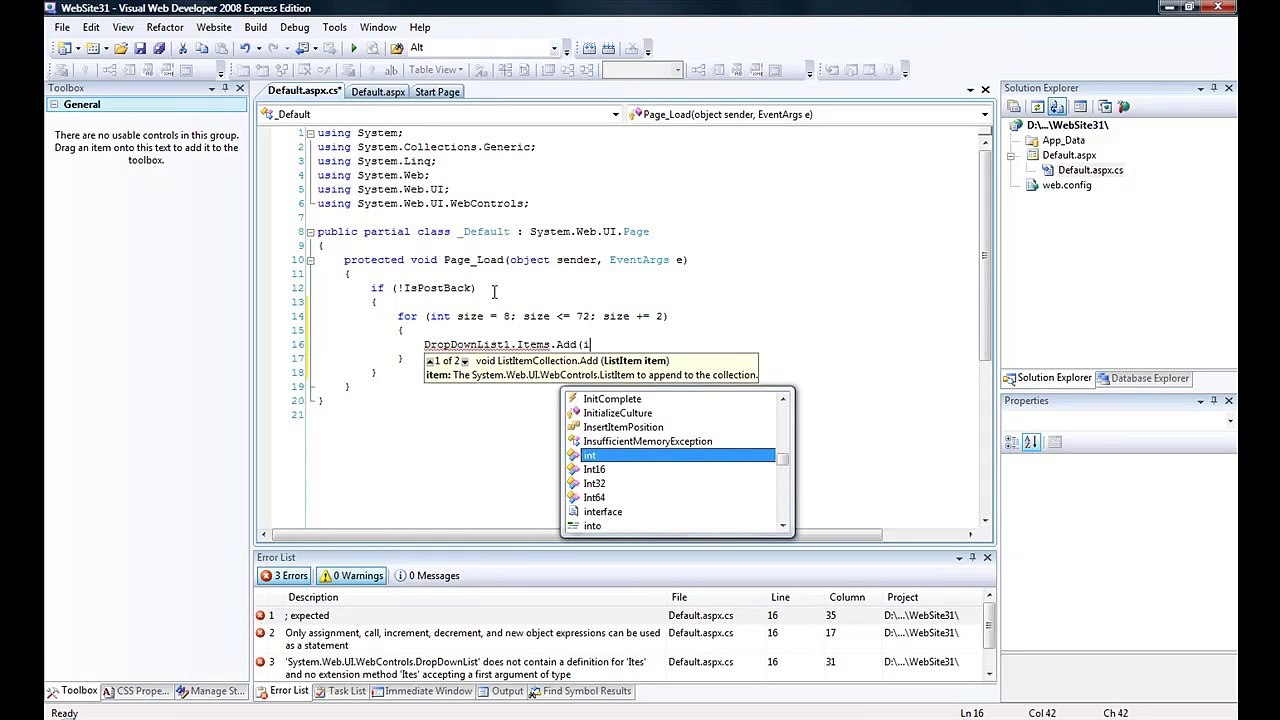
Task: Switch to the Default.aspx tab
Action: pos(378,92)
